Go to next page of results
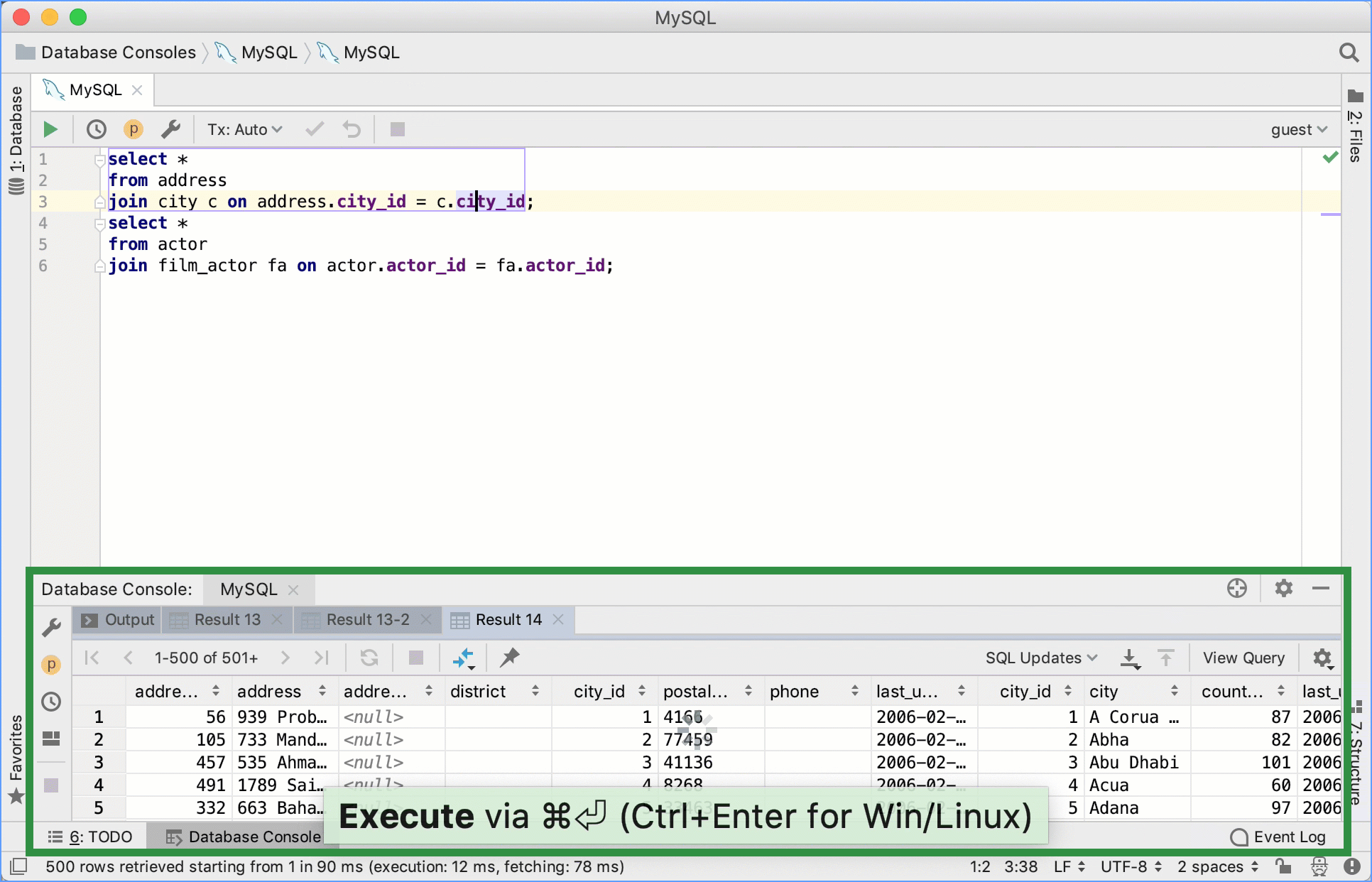This screenshot has width=1372, height=882. pyautogui.click(x=285, y=658)
